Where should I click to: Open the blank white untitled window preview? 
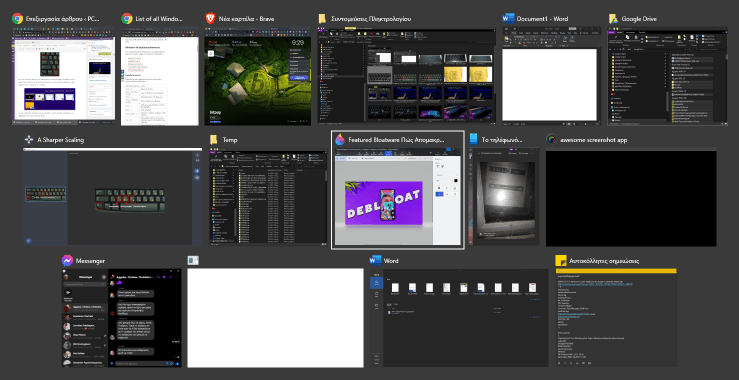tap(275, 318)
